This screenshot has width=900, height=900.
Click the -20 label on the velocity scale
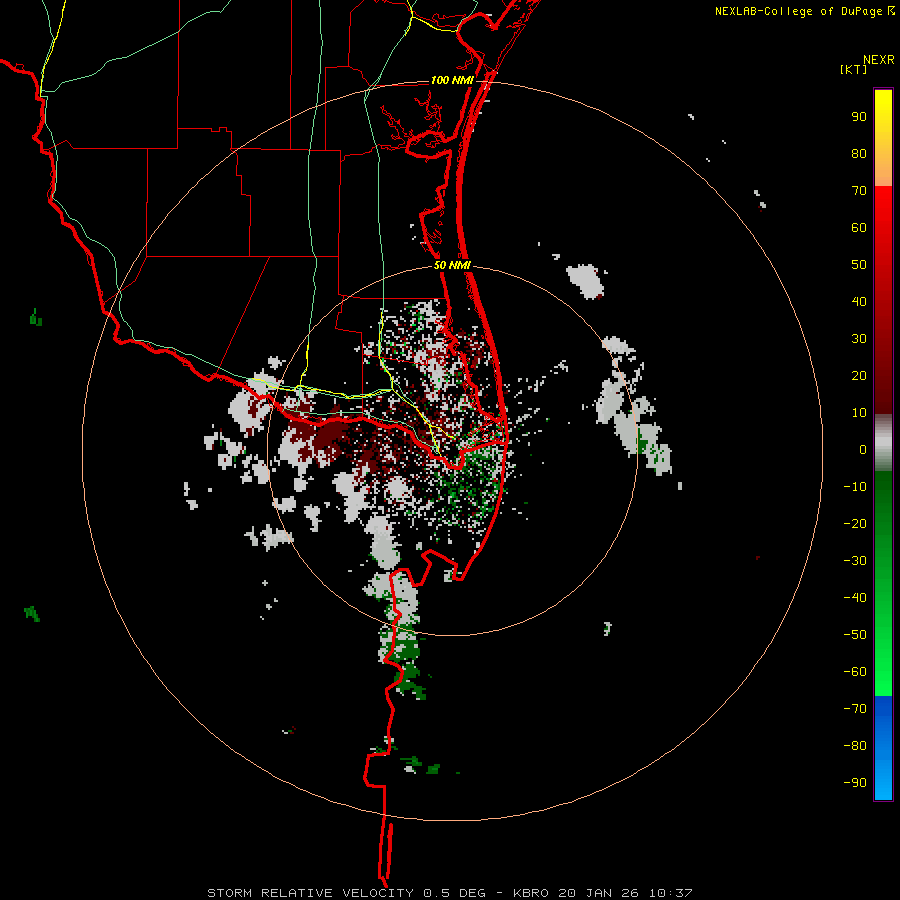855,524
